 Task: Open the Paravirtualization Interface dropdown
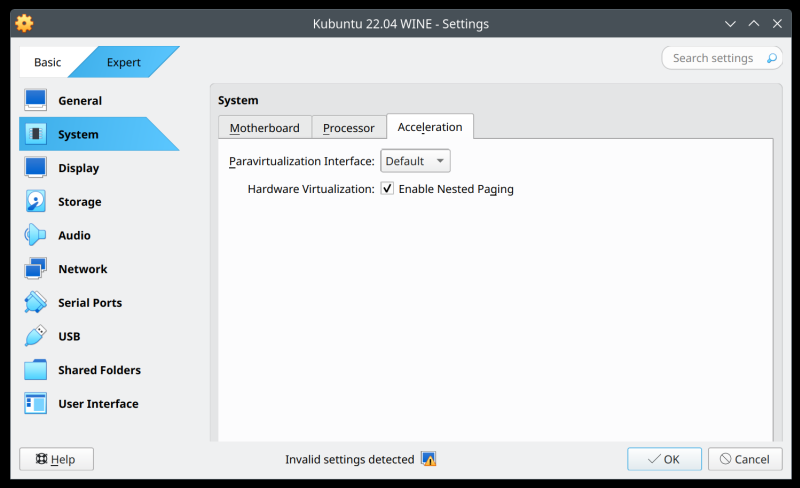tap(415, 161)
